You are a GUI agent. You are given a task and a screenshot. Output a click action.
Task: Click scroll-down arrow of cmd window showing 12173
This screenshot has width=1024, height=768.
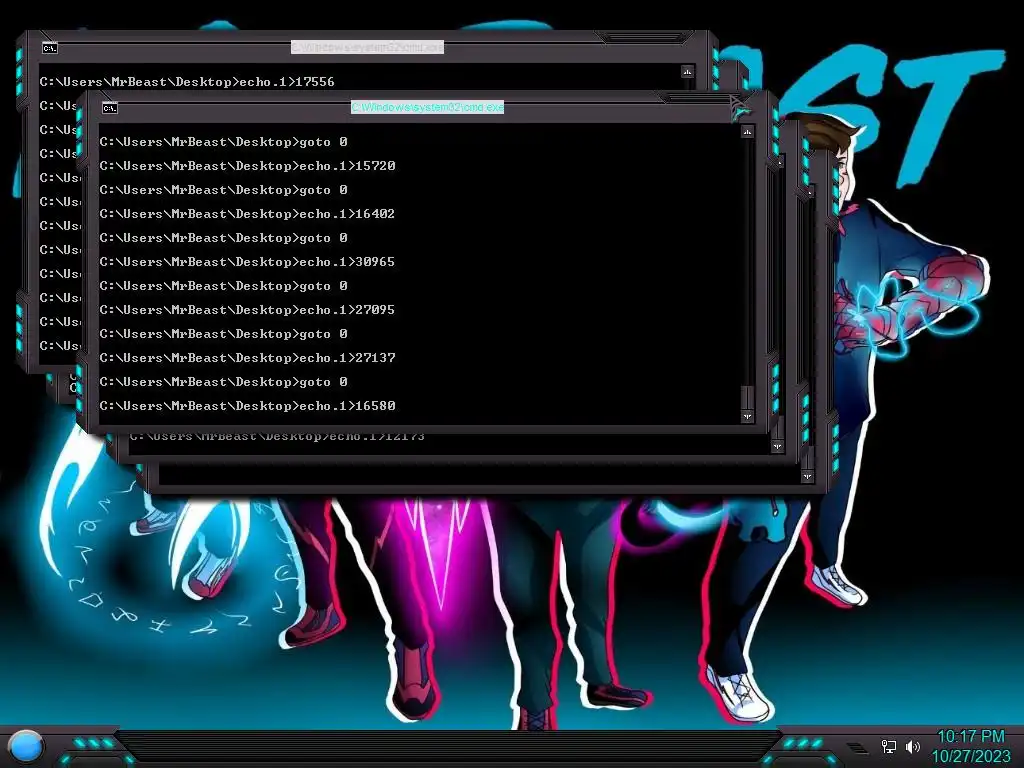coord(777,447)
